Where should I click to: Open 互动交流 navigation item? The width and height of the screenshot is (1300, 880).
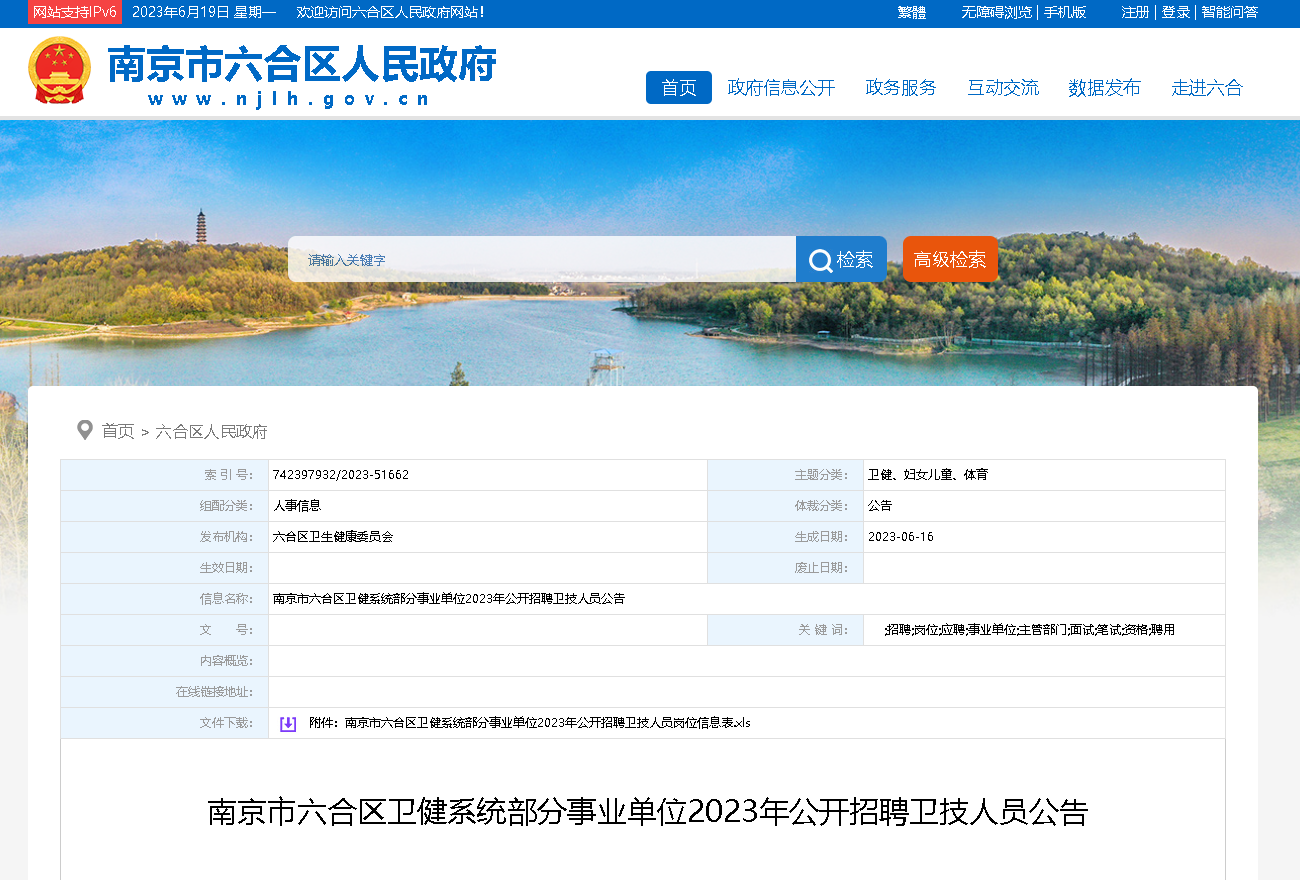pos(1002,88)
